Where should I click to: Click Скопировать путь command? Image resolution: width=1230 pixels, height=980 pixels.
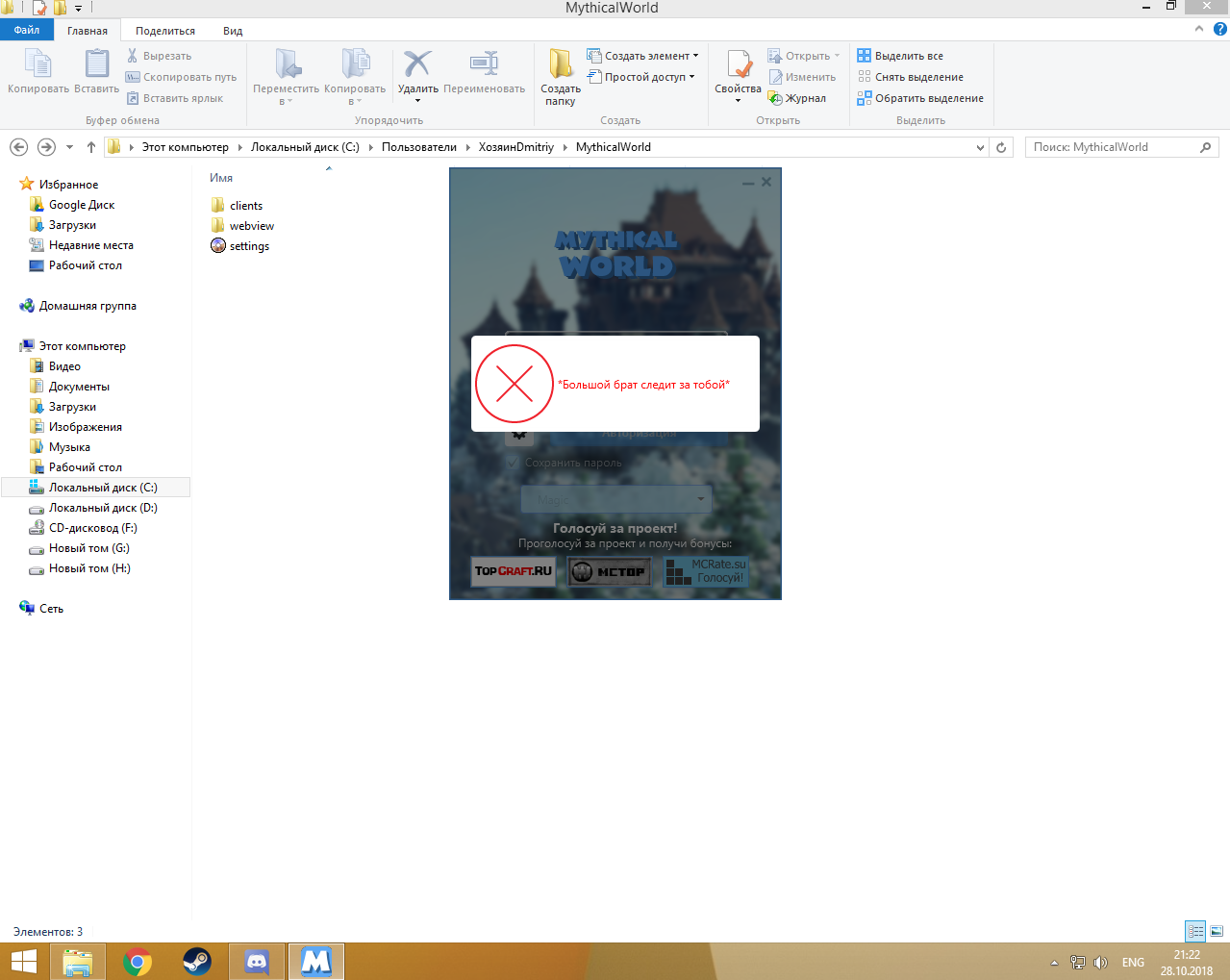tap(181, 77)
